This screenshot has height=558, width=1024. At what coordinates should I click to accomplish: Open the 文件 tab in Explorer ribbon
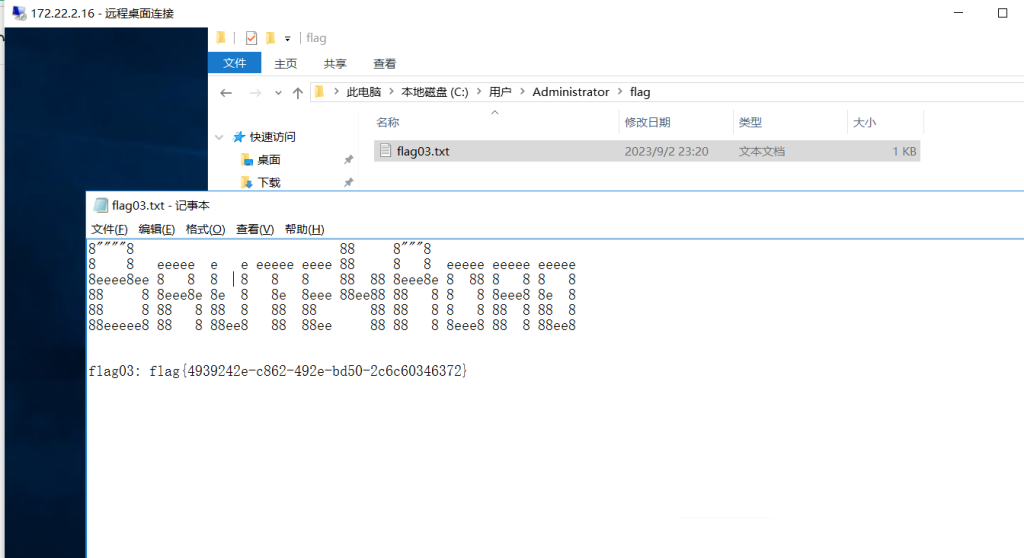point(234,63)
